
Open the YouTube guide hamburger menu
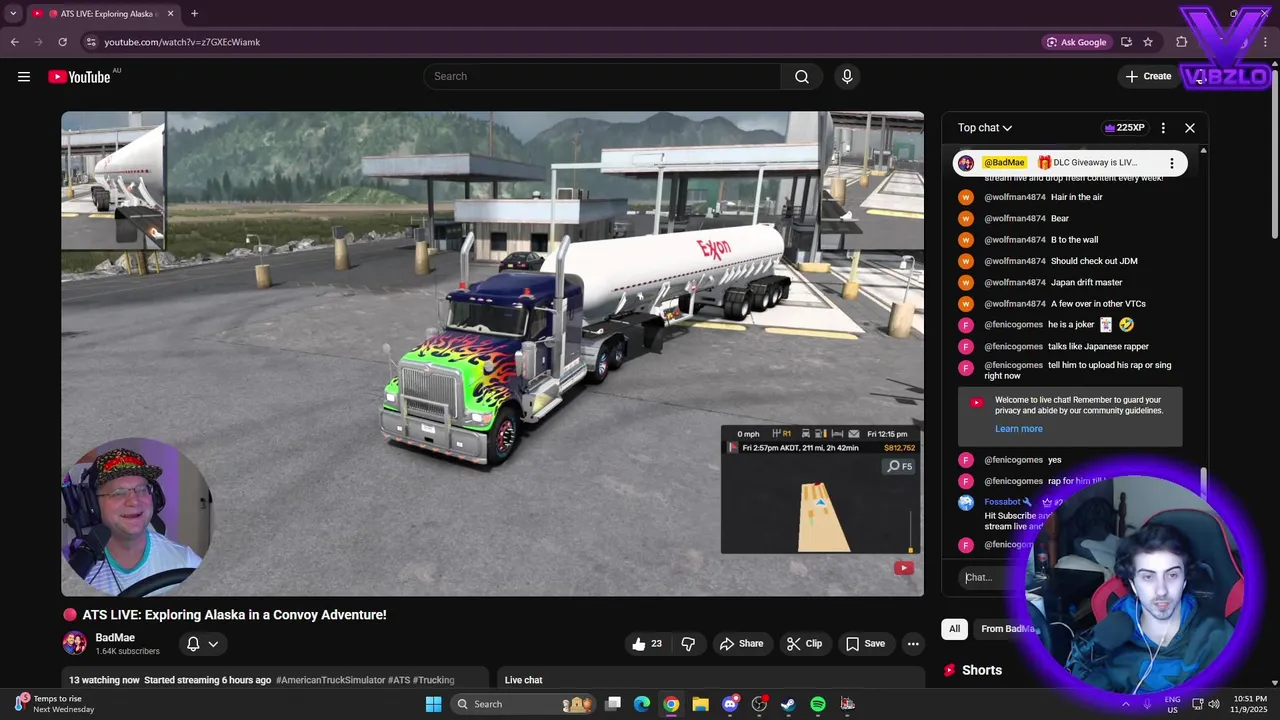(24, 76)
